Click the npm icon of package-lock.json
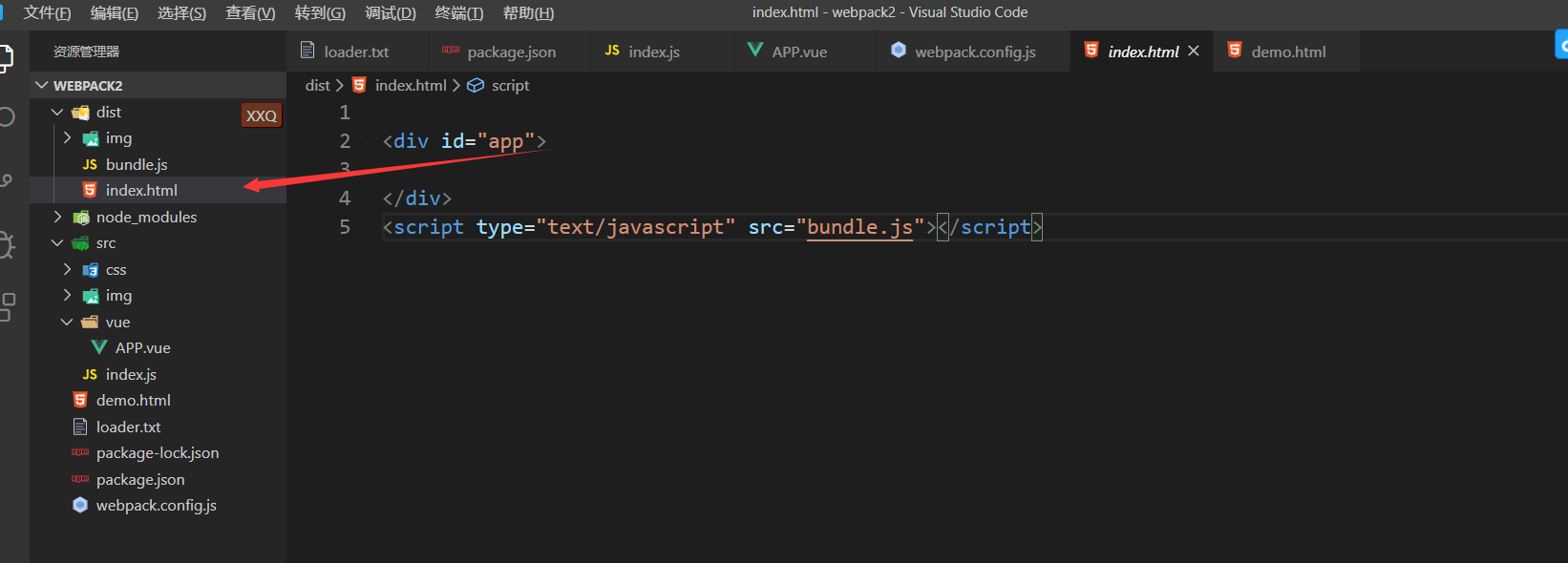 (x=80, y=452)
